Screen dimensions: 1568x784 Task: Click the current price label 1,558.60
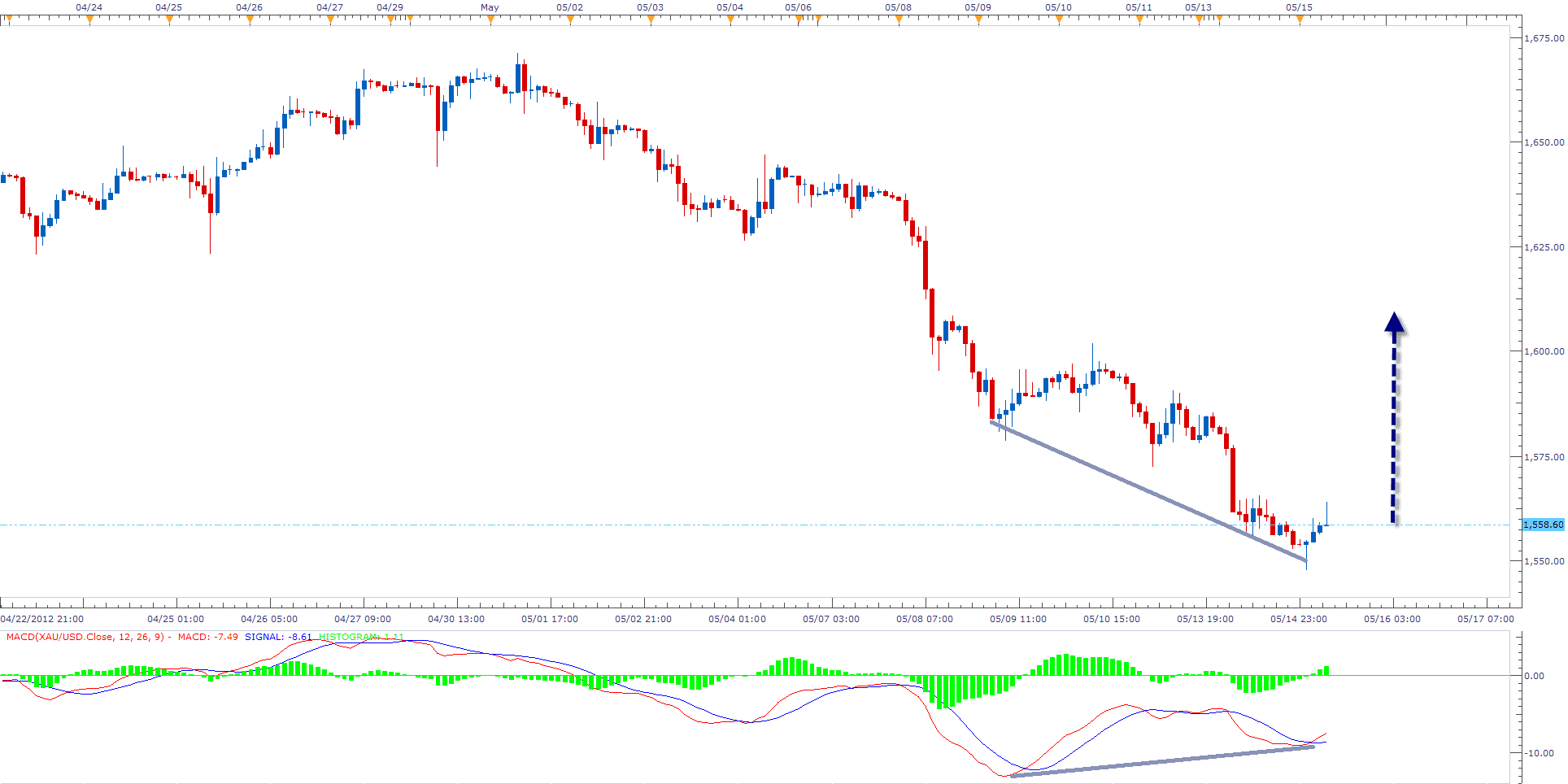coord(1543,525)
